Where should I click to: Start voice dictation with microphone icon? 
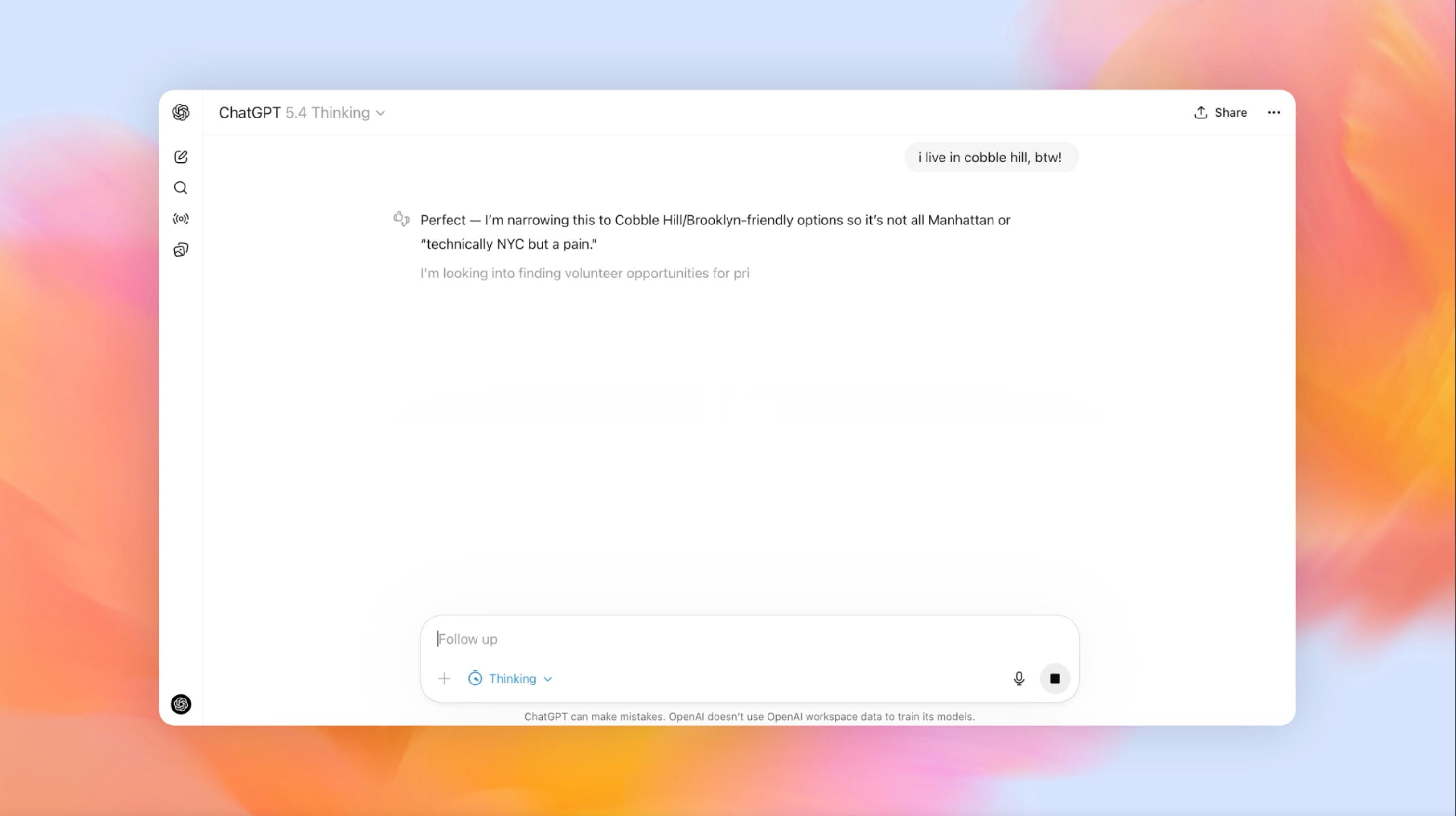coord(1019,678)
